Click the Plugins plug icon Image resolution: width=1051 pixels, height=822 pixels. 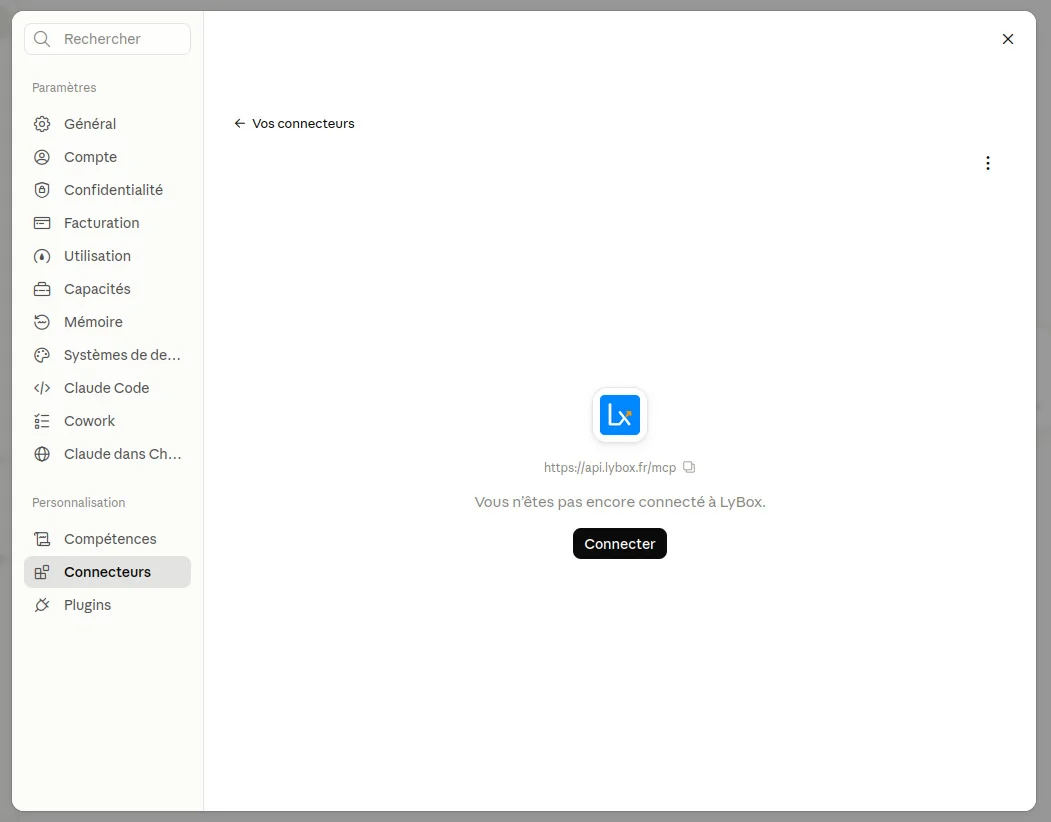click(x=42, y=605)
